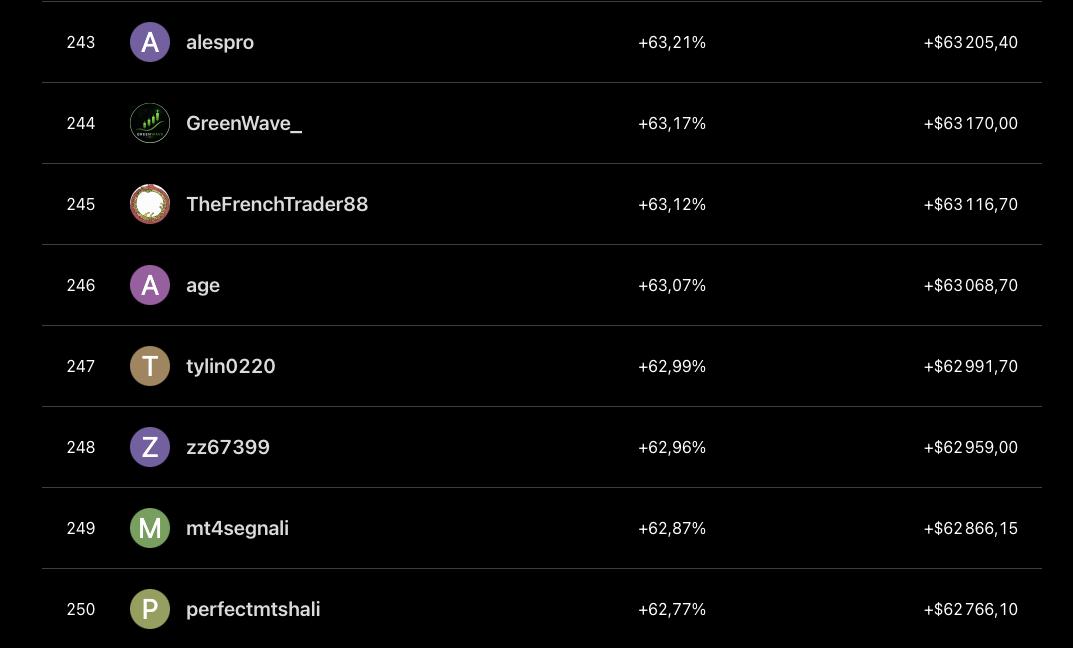Click the tan T avatar of tylin0220
The height and width of the screenshot is (648, 1073).
coord(150,366)
